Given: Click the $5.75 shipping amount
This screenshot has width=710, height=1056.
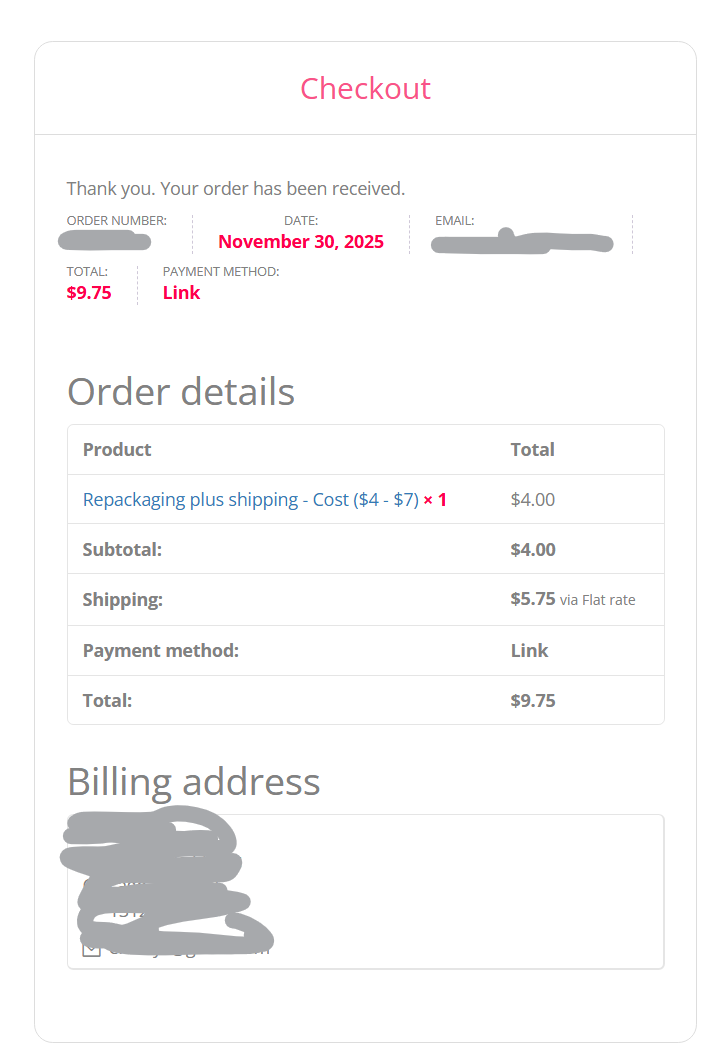Looking at the screenshot, I should point(532,599).
